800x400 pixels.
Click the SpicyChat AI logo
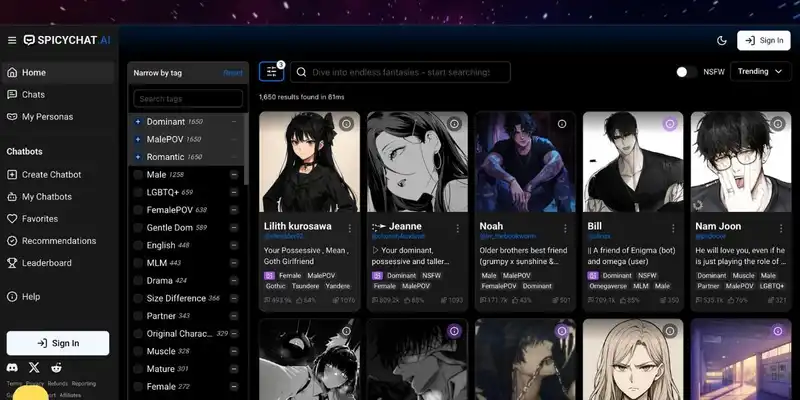click(67, 40)
